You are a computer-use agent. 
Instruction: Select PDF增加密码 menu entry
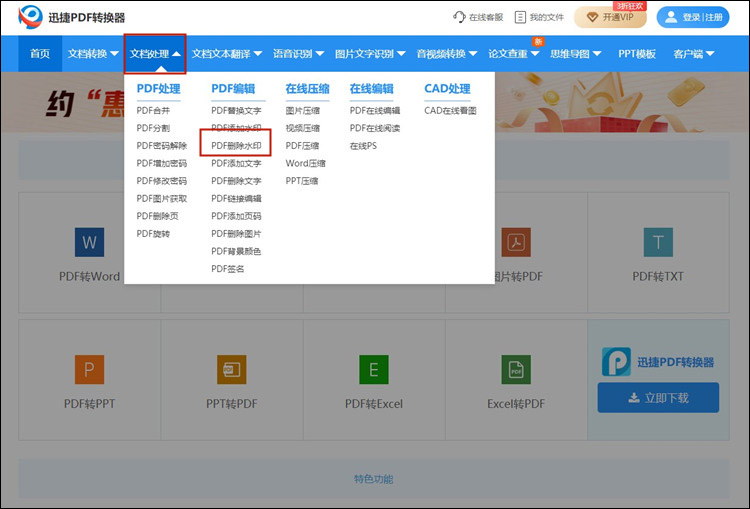coord(162,163)
